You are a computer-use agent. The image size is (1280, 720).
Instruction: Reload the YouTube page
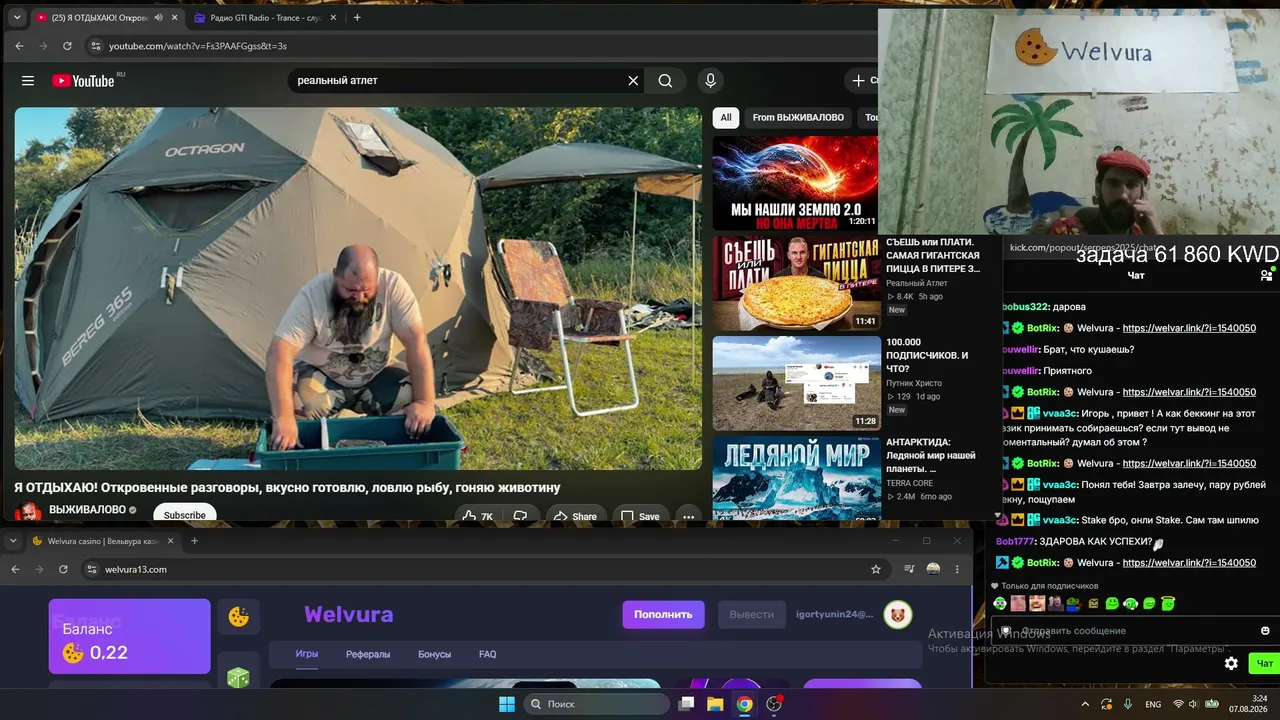[x=67, y=46]
